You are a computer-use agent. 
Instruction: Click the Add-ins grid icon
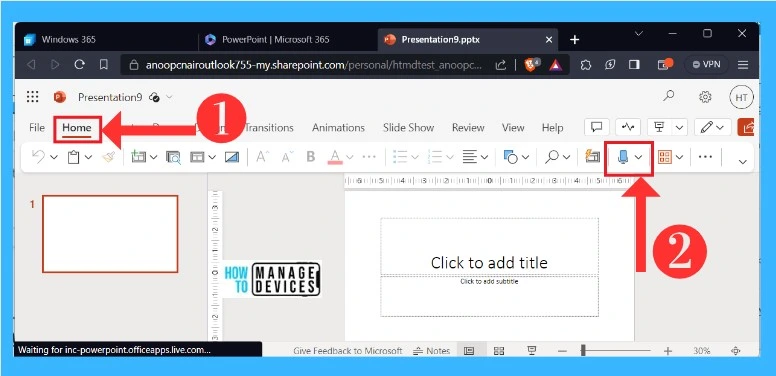(x=665, y=157)
